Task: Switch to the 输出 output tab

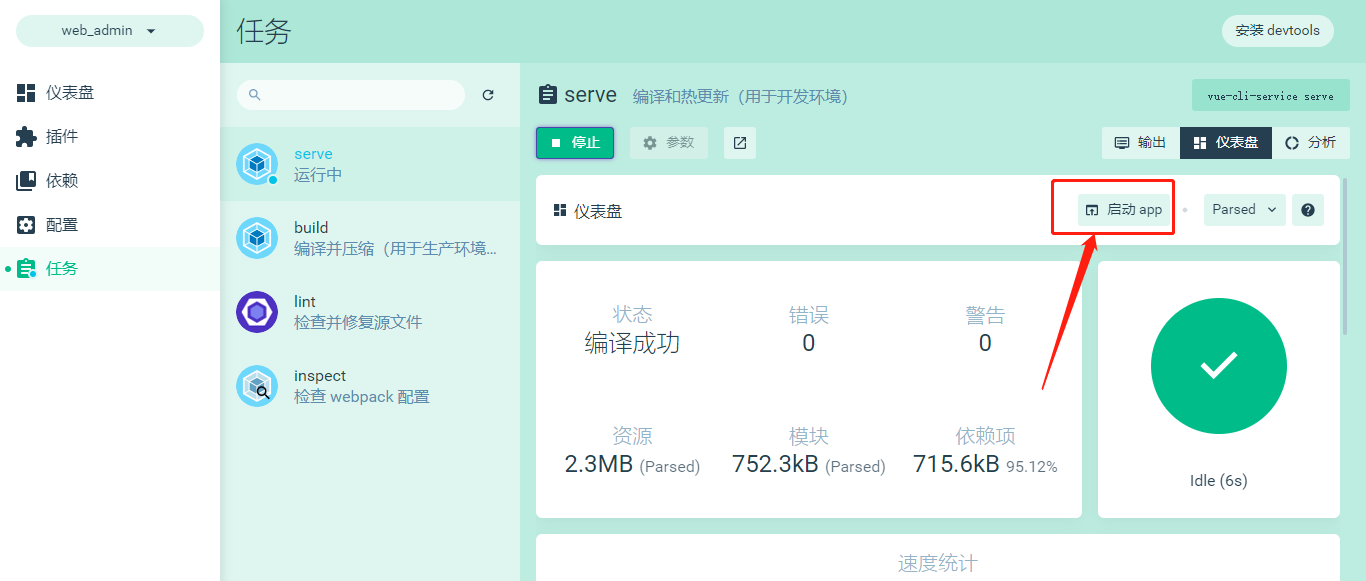Action: coord(1141,143)
